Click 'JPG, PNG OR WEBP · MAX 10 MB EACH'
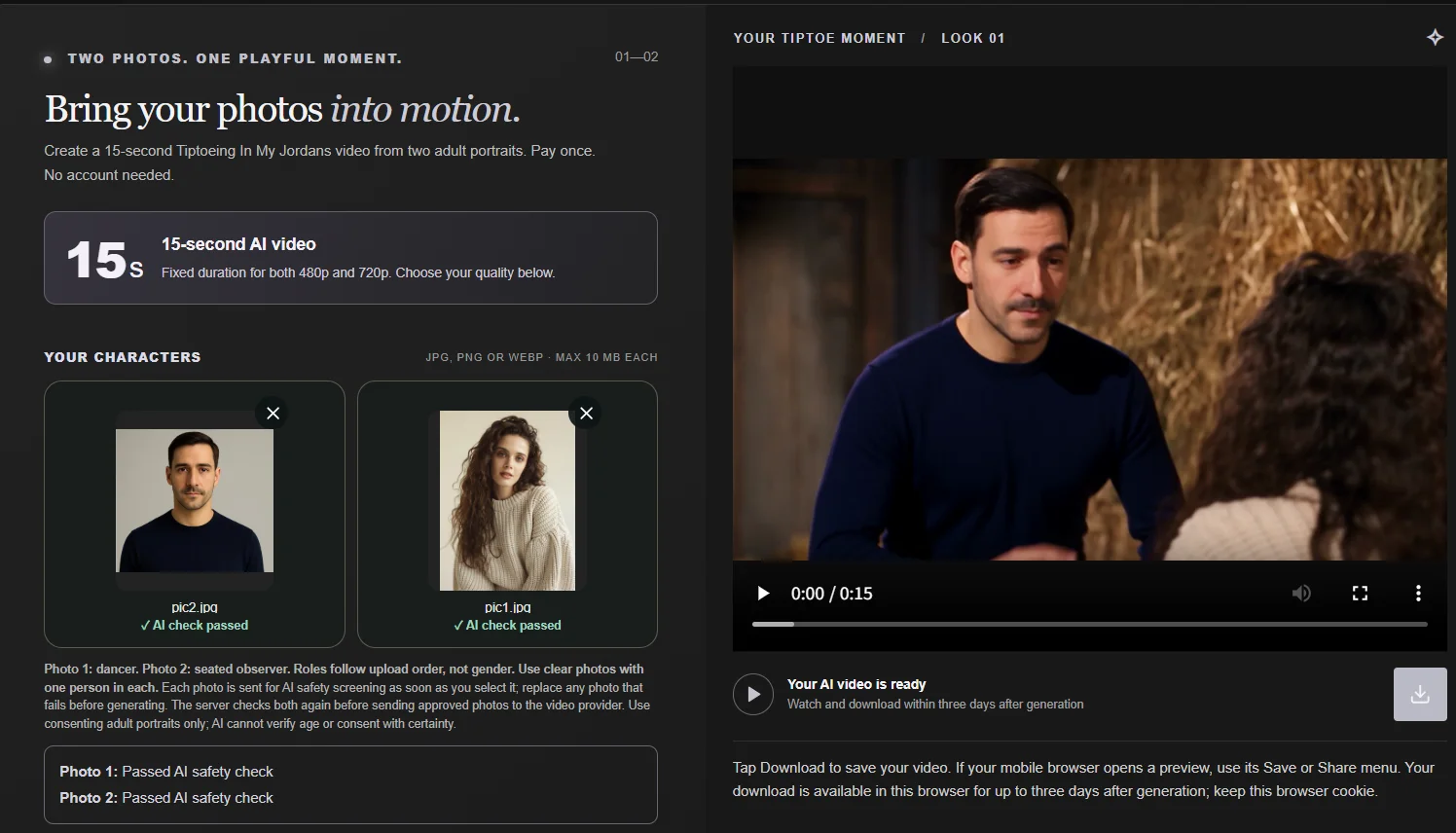 pos(541,357)
